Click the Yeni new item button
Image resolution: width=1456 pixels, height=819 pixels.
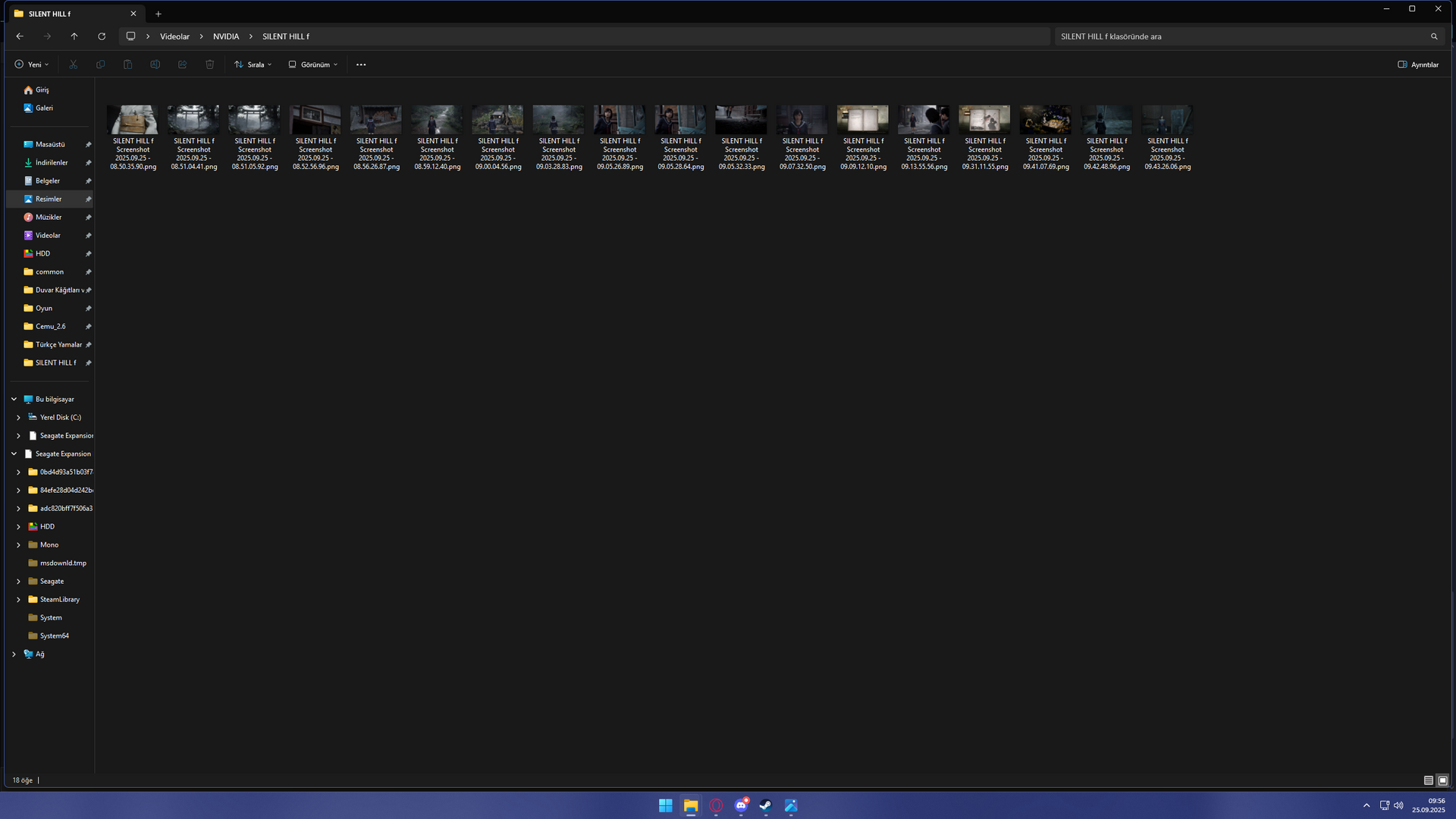[x=32, y=64]
